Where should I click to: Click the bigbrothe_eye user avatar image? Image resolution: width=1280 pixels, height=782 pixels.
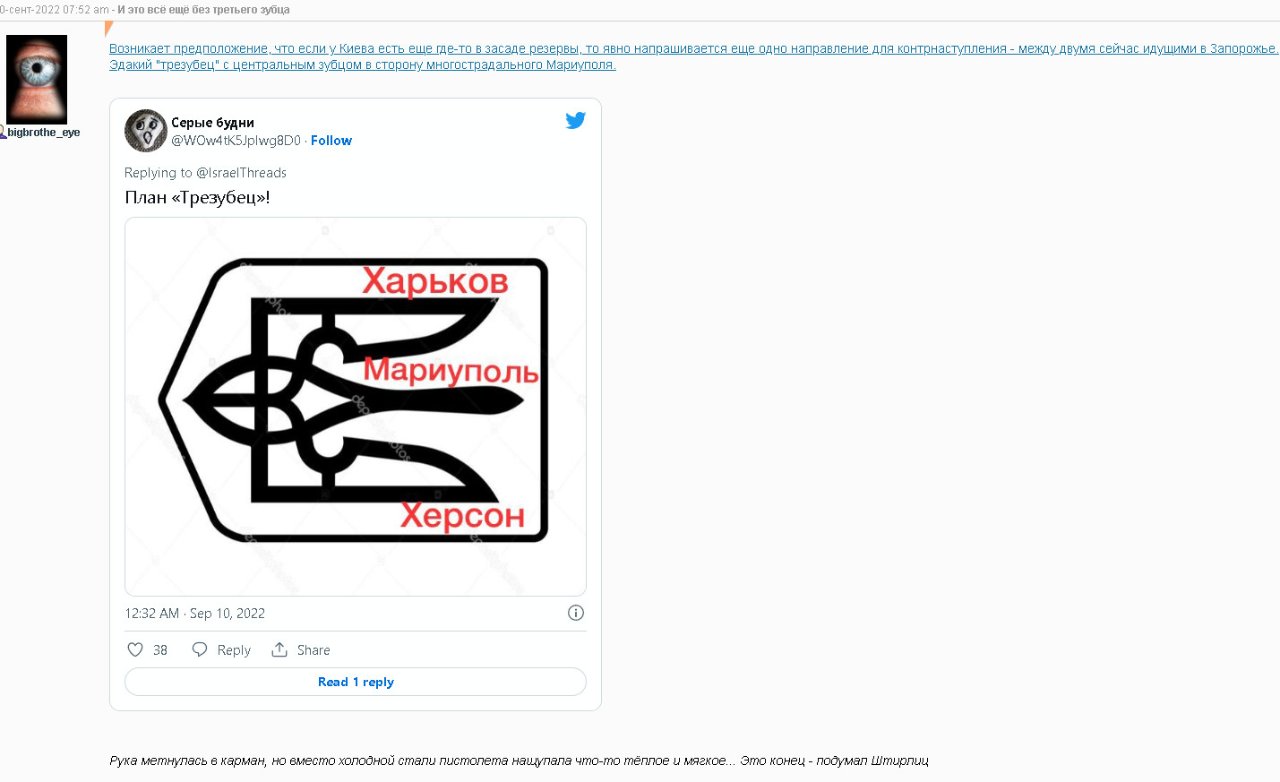37,79
